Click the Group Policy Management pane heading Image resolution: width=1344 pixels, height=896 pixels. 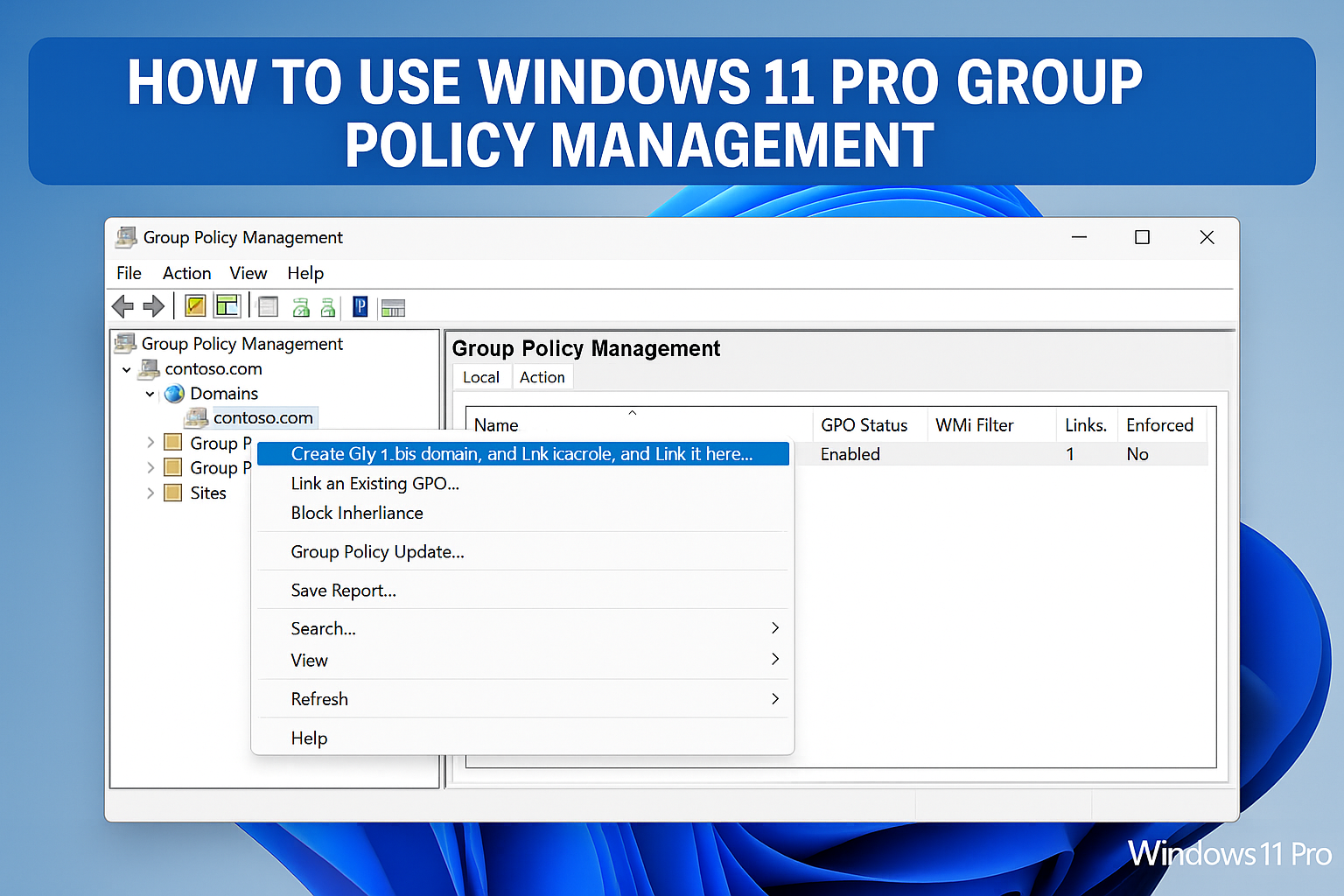[x=586, y=348]
